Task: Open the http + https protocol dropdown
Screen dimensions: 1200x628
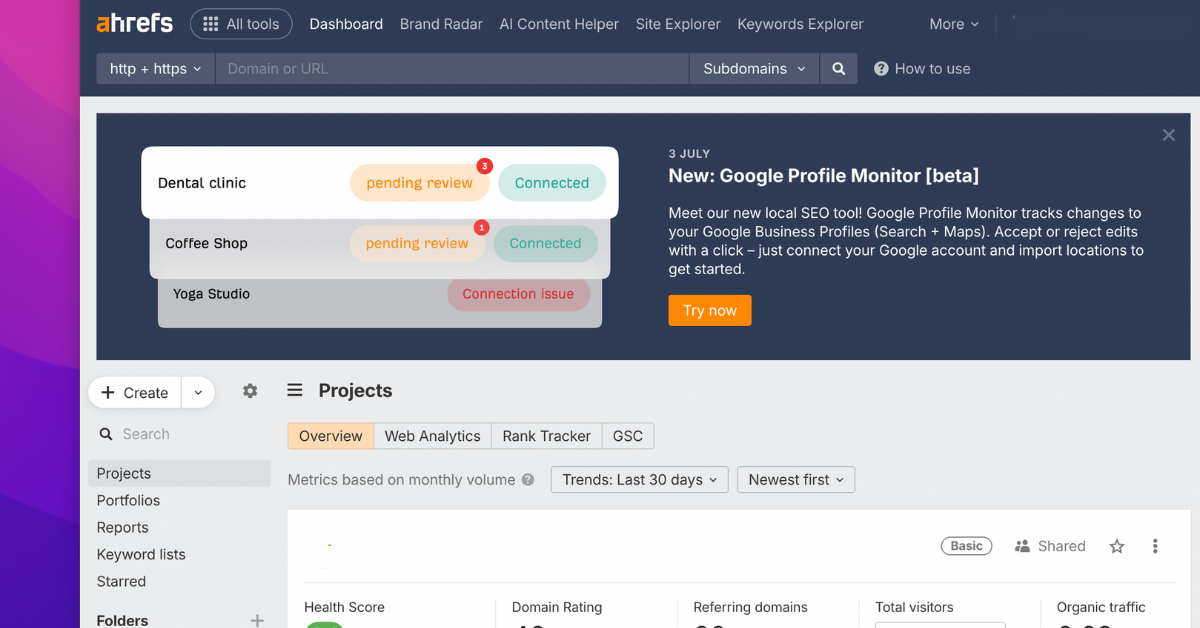Action: click(155, 69)
